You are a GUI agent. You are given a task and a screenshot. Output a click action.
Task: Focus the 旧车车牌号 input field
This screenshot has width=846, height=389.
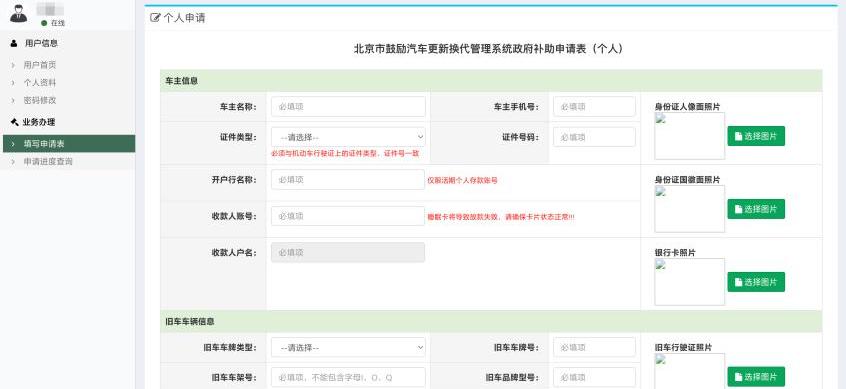(x=594, y=347)
